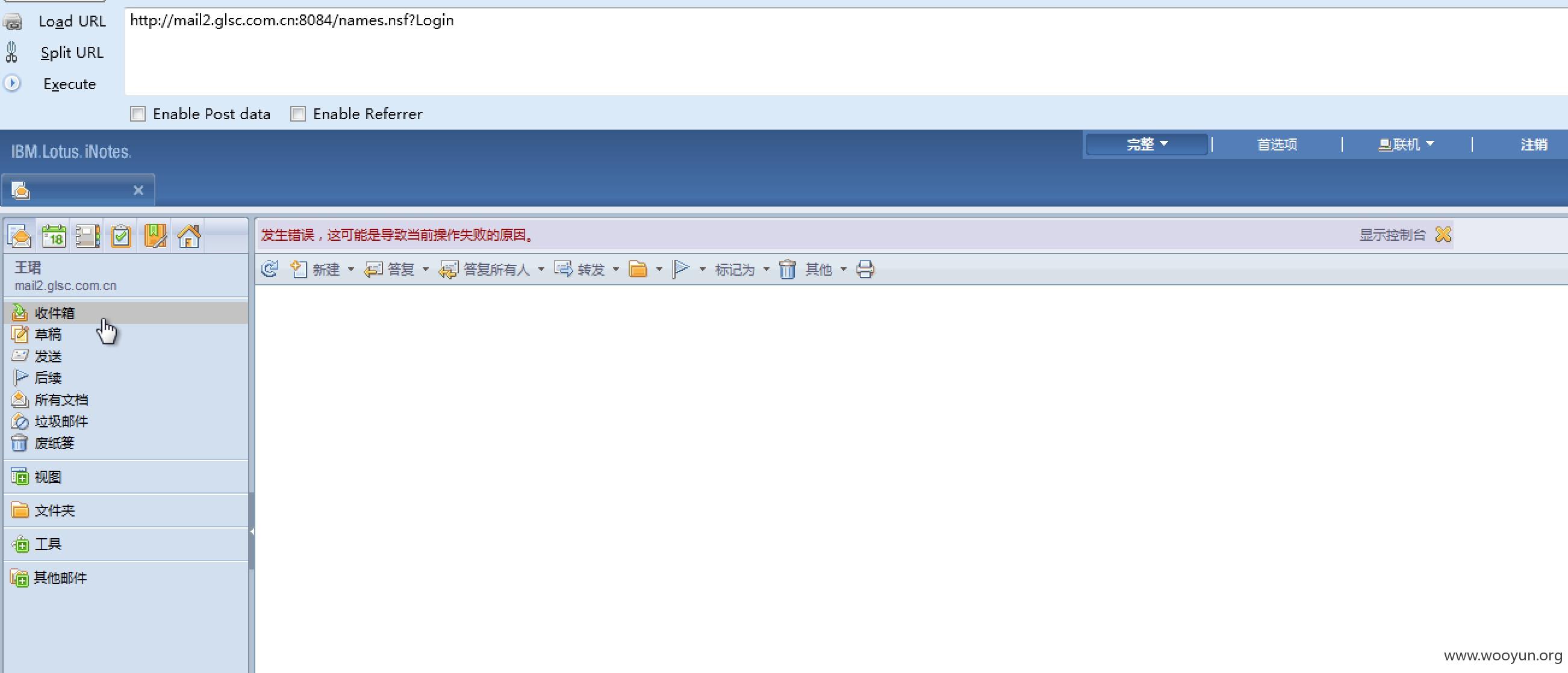Expand the 转发 dropdown arrow
Image resolution: width=1568 pixels, height=673 pixels.
pyautogui.click(x=615, y=270)
